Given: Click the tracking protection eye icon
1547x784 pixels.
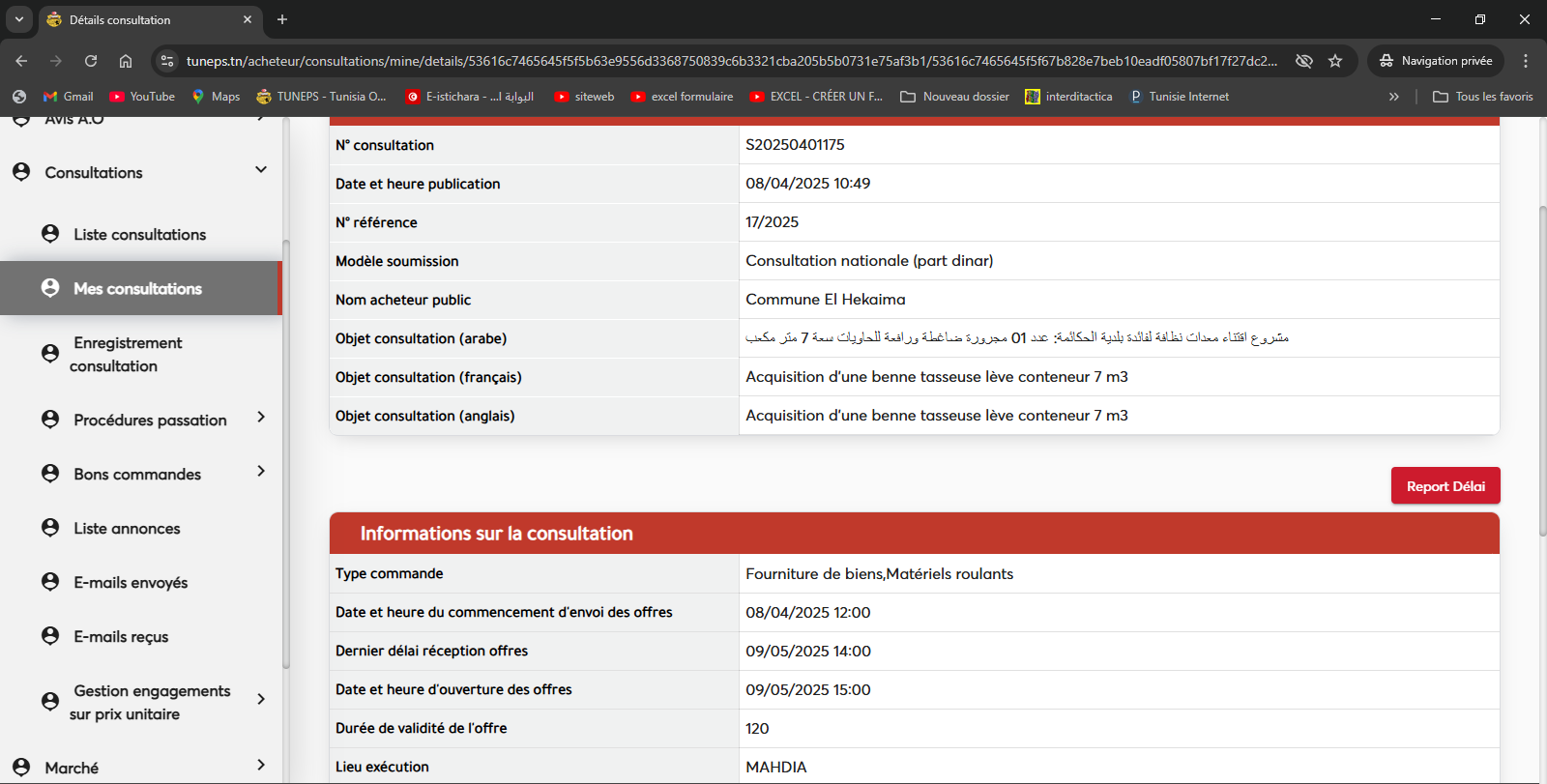Looking at the screenshot, I should [1304, 61].
